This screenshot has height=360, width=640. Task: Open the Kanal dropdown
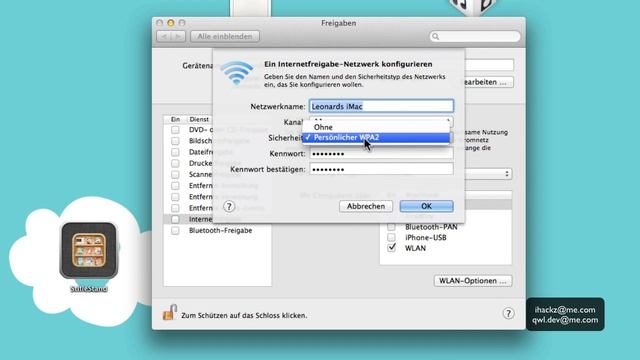[x=381, y=121]
